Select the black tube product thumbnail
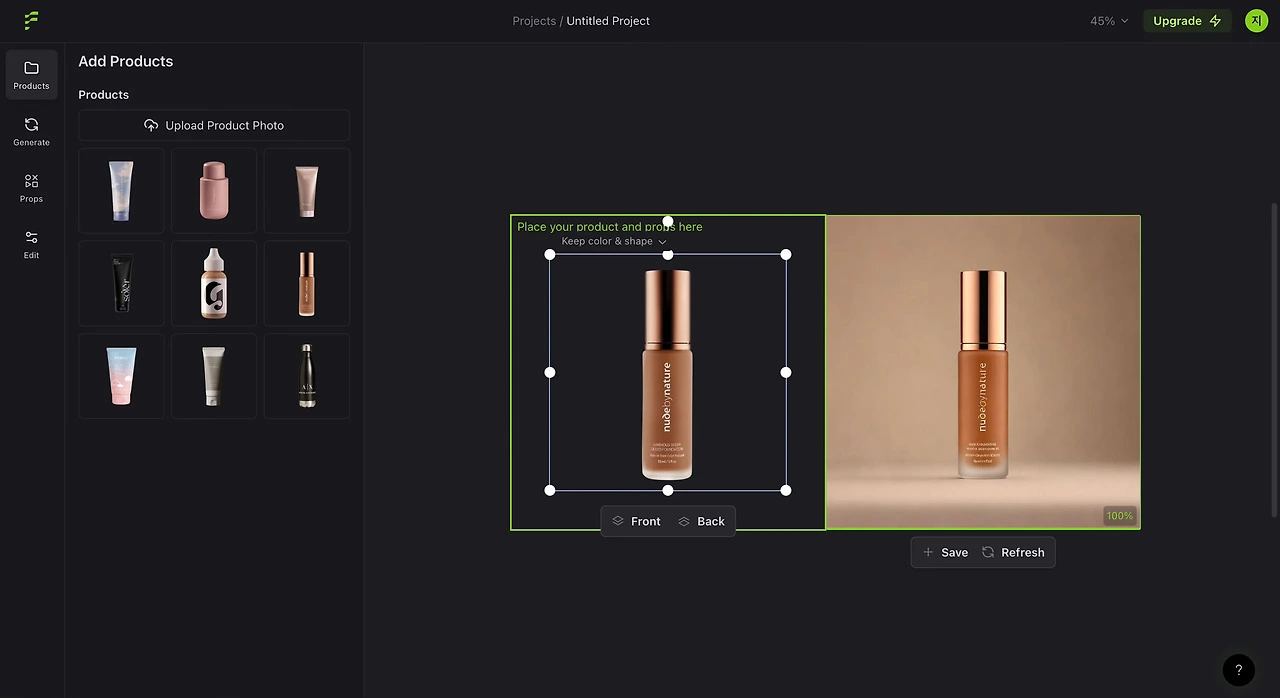The image size is (1280, 698). (x=121, y=283)
